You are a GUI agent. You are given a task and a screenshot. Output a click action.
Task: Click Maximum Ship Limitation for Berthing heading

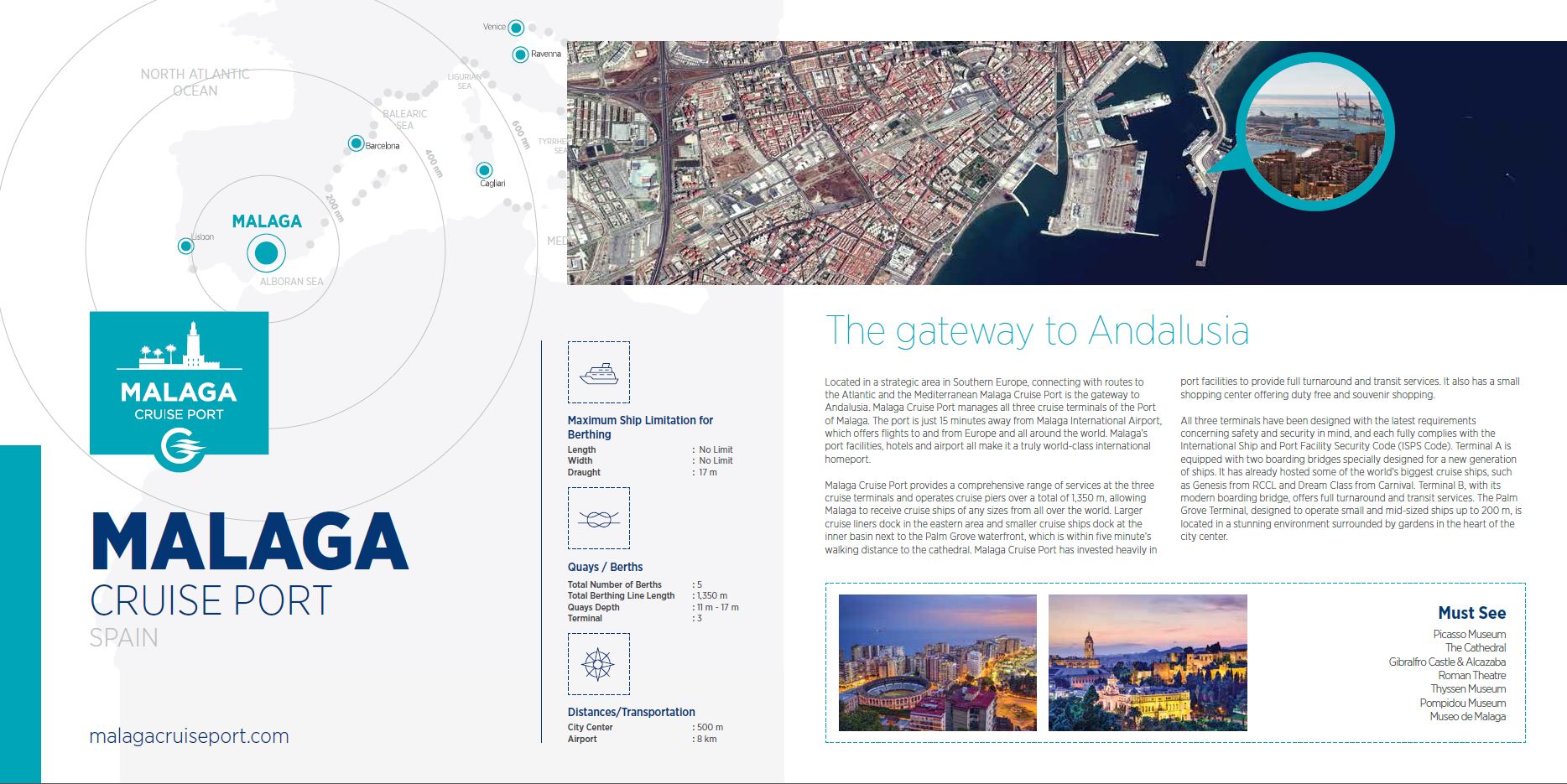click(x=640, y=427)
